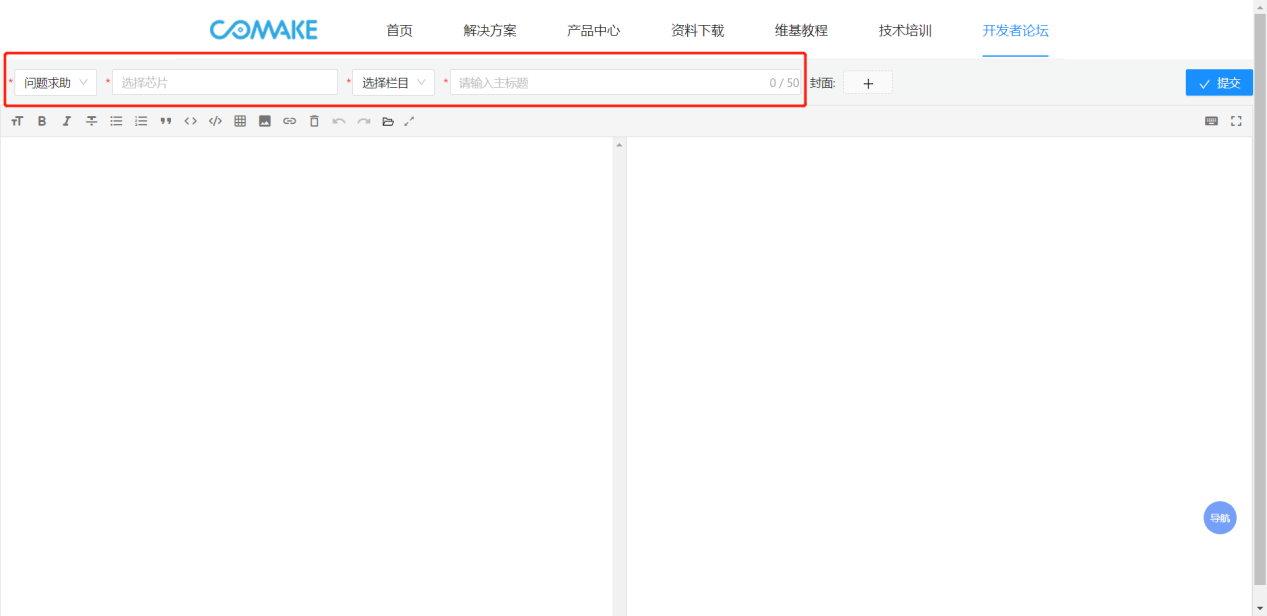The width and height of the screenshot is (1267, 616).
Task: Click the blue 提交 submit button
Action: pos(1218,83)
